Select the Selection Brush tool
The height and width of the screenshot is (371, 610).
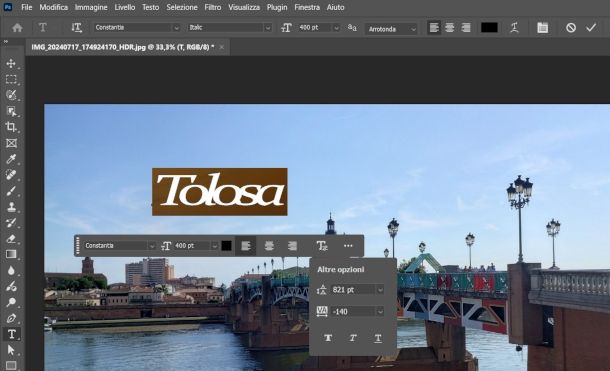pyautogui.click(x=11, y=95)
